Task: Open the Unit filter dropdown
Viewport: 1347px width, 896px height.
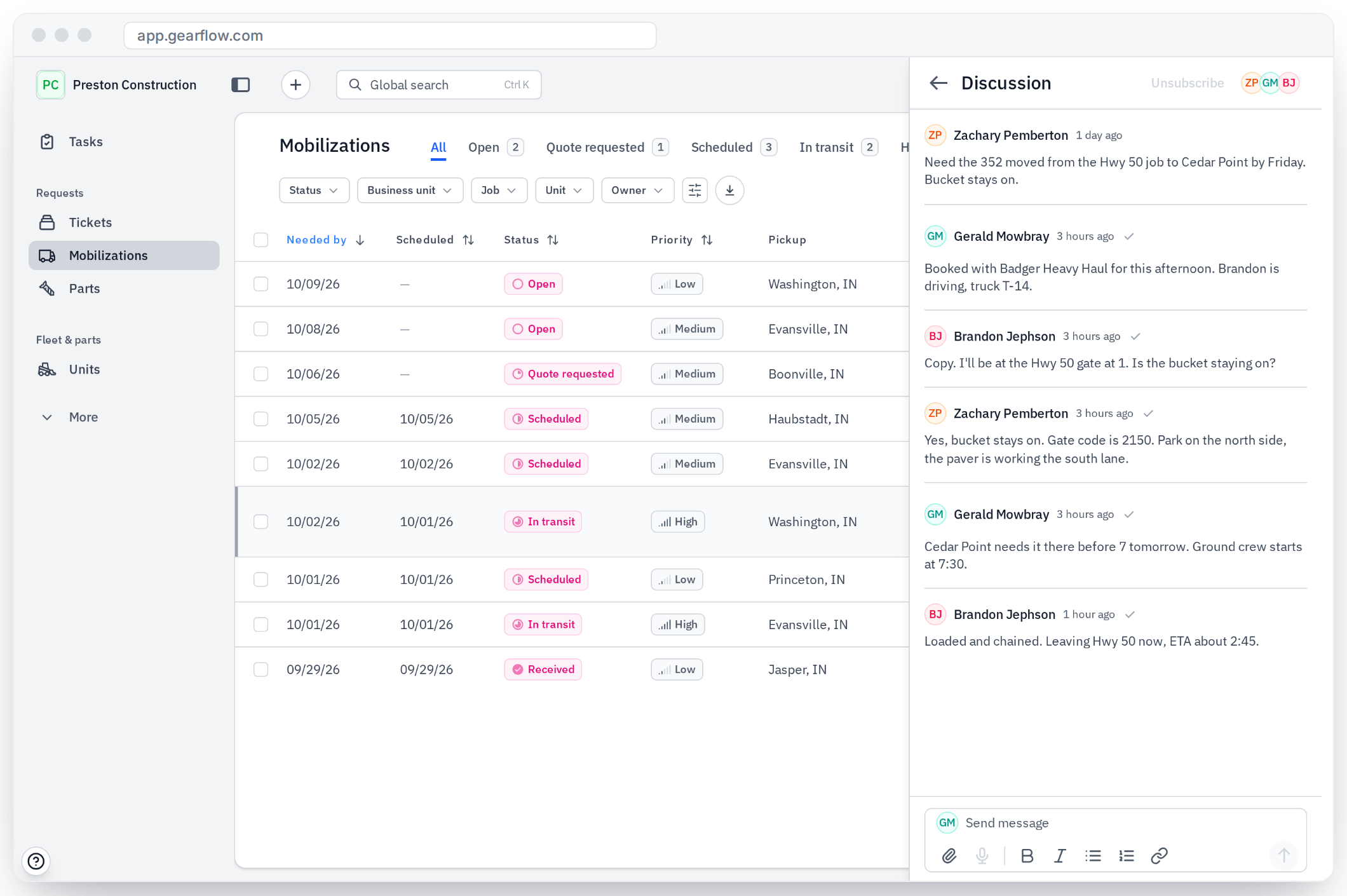Action: pyautogui.click(x=564, y=190)
